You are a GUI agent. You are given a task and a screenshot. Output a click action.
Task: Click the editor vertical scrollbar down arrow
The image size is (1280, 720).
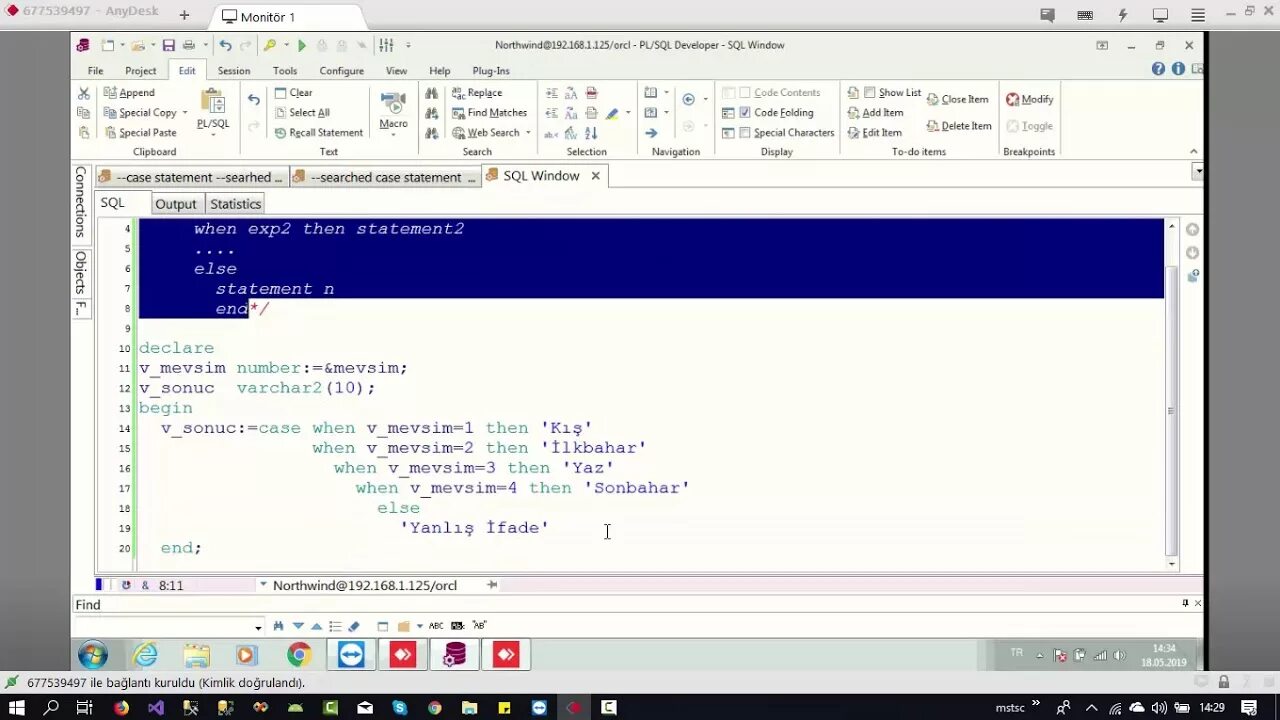(1172, 564)
